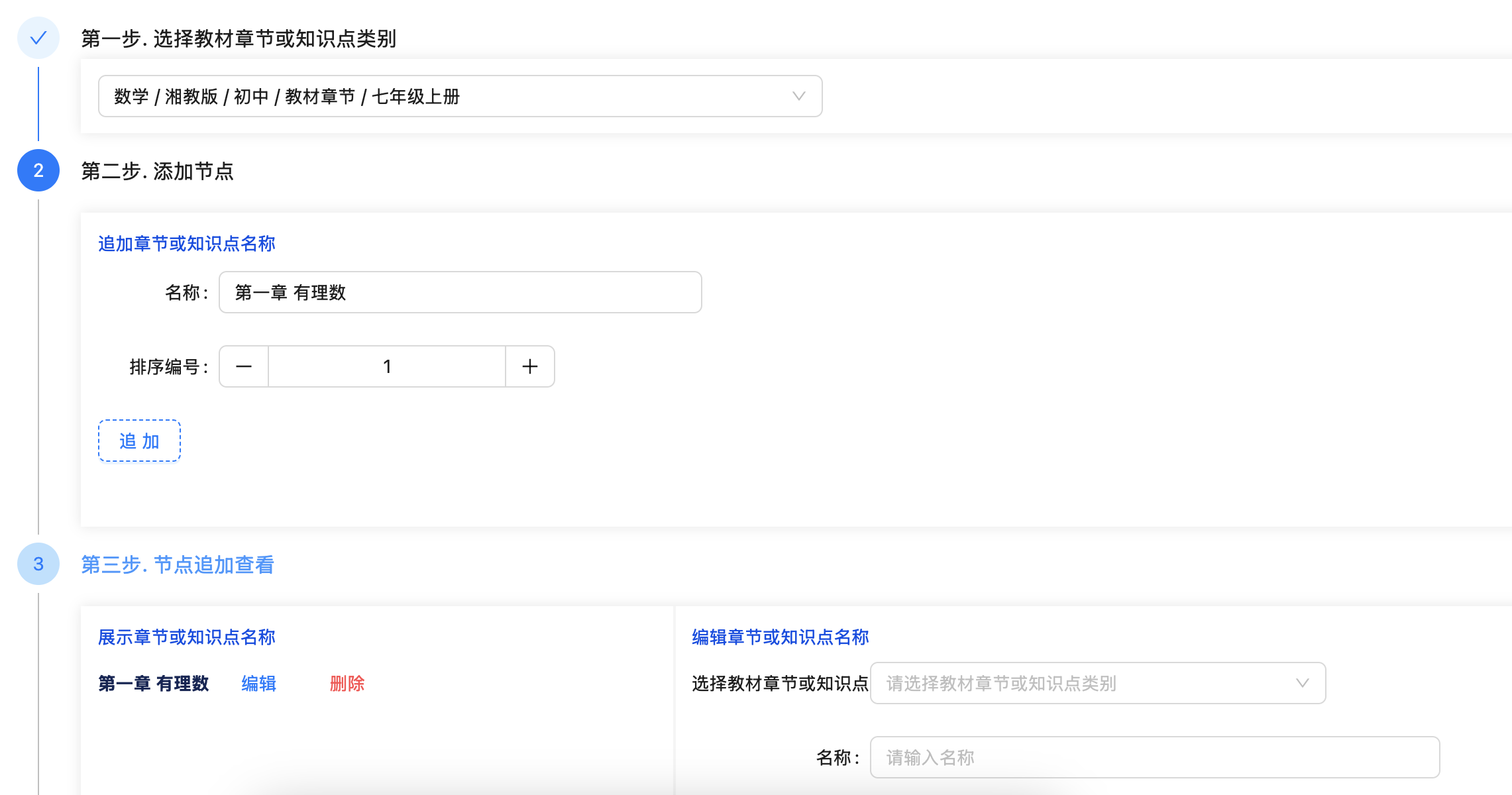1512x795 pixels.
Task: Click step title 第二步. 添加节点
Action: (157, 171)
